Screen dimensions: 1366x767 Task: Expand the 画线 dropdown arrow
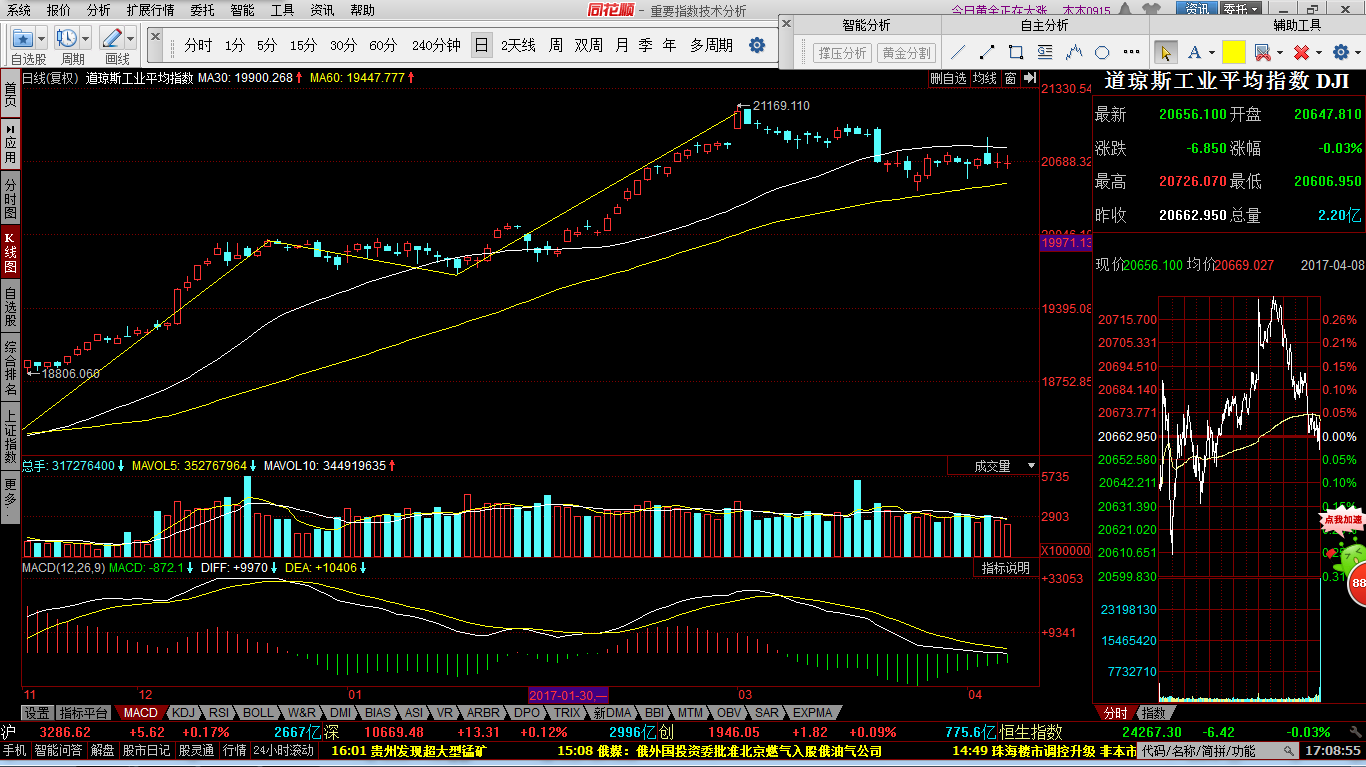[130, 39]
